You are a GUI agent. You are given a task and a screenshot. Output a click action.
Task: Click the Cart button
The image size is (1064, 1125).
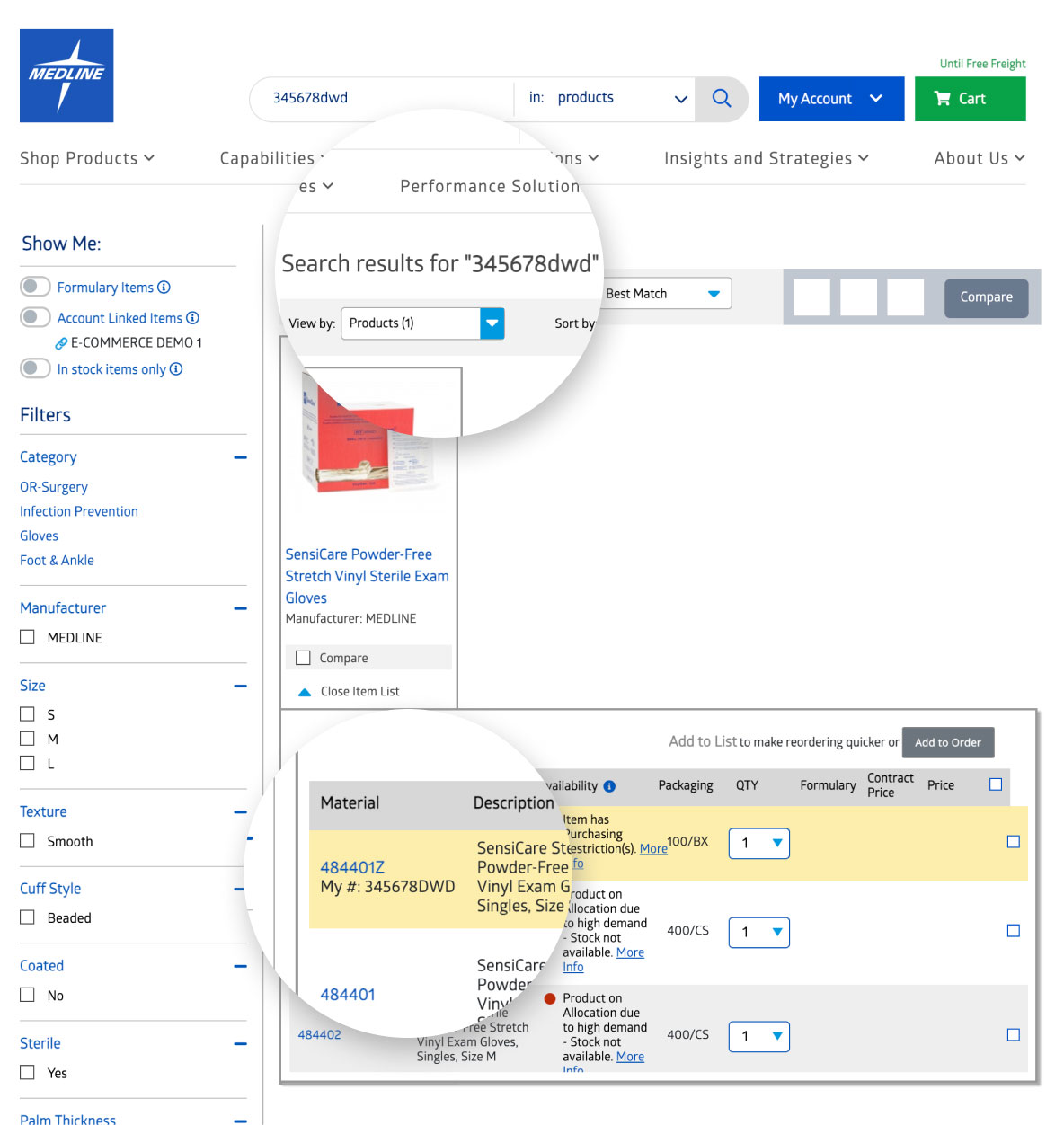[971, 99]
